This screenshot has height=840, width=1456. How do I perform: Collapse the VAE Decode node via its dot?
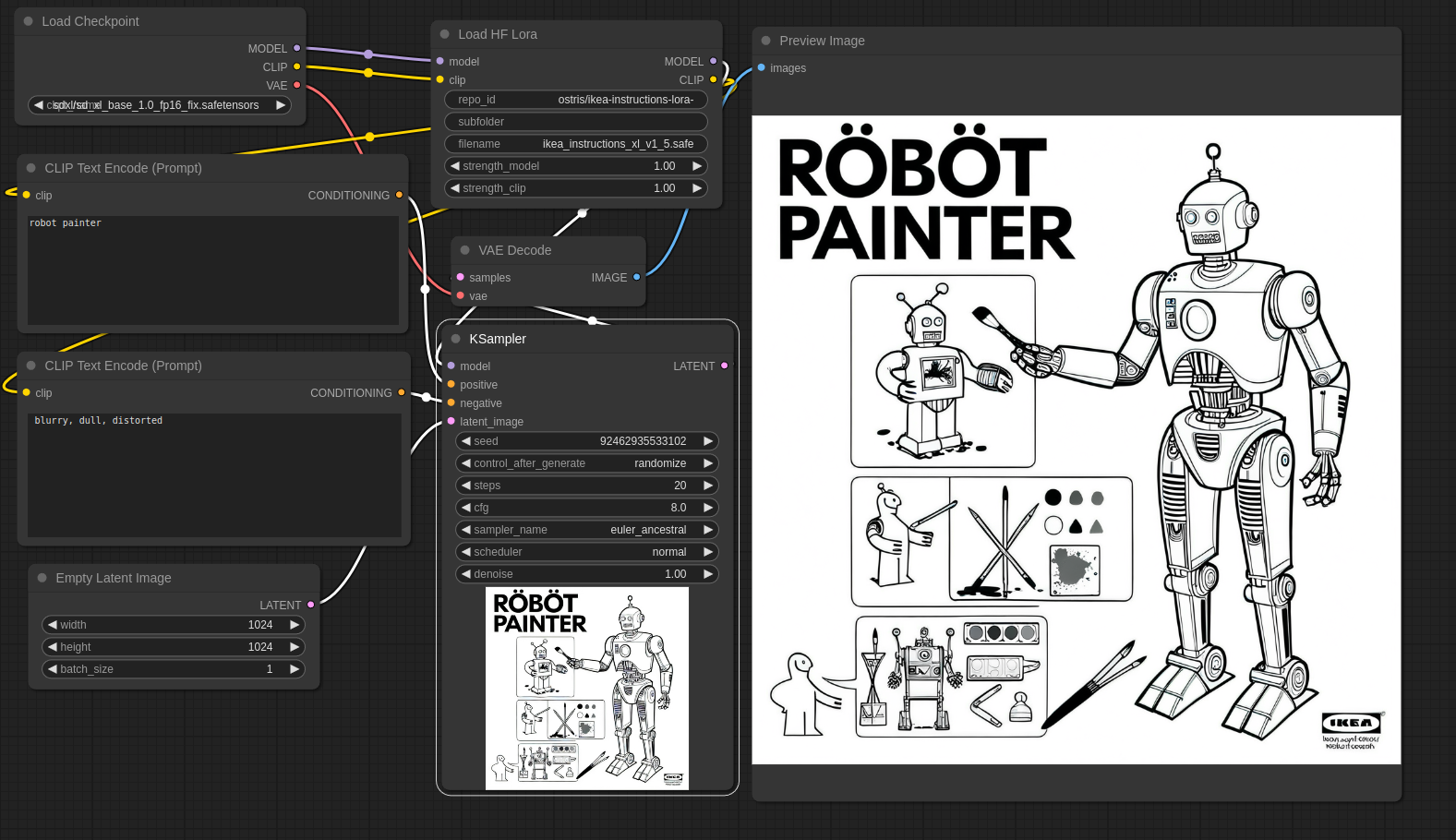[465, 250]
